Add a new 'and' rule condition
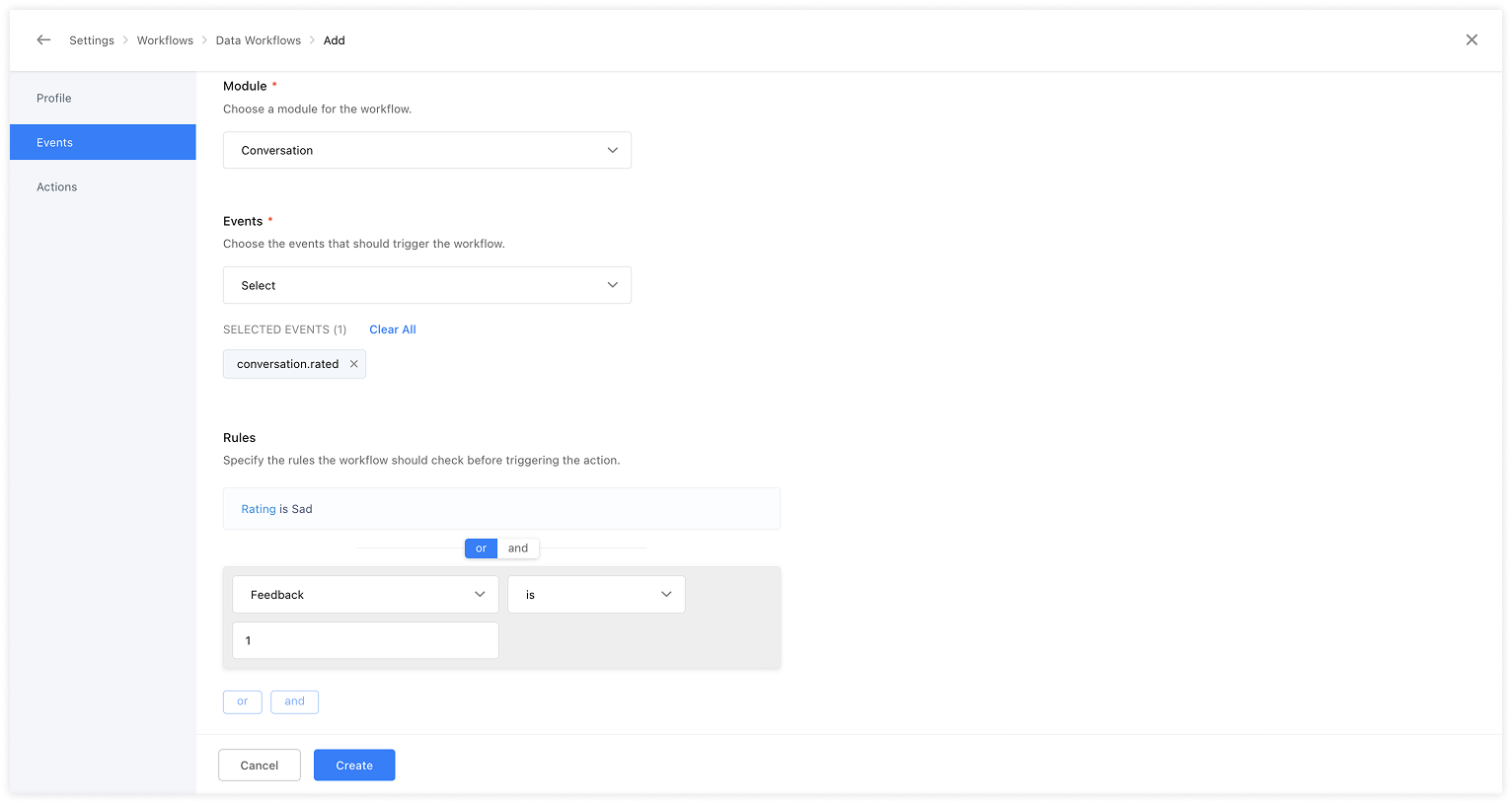 (294, 701)
